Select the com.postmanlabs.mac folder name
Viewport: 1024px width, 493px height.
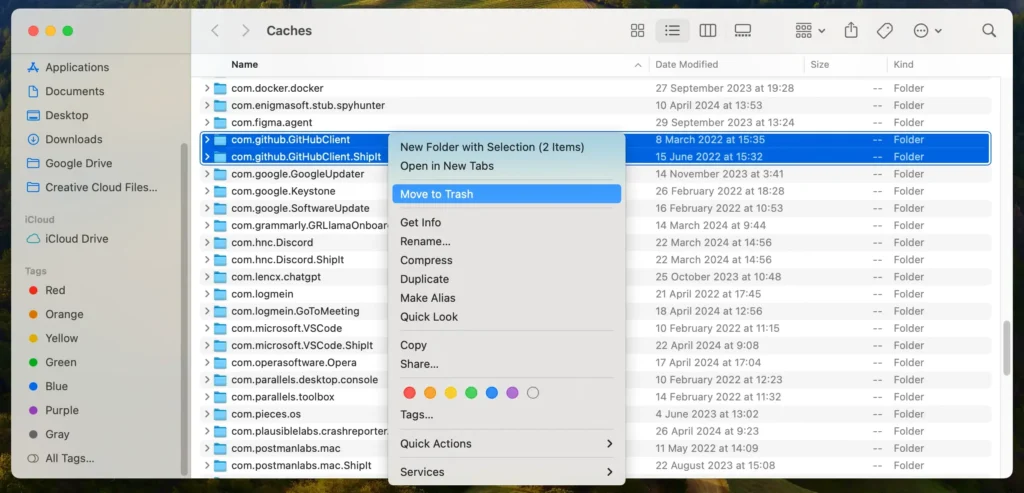coord(285,449)
